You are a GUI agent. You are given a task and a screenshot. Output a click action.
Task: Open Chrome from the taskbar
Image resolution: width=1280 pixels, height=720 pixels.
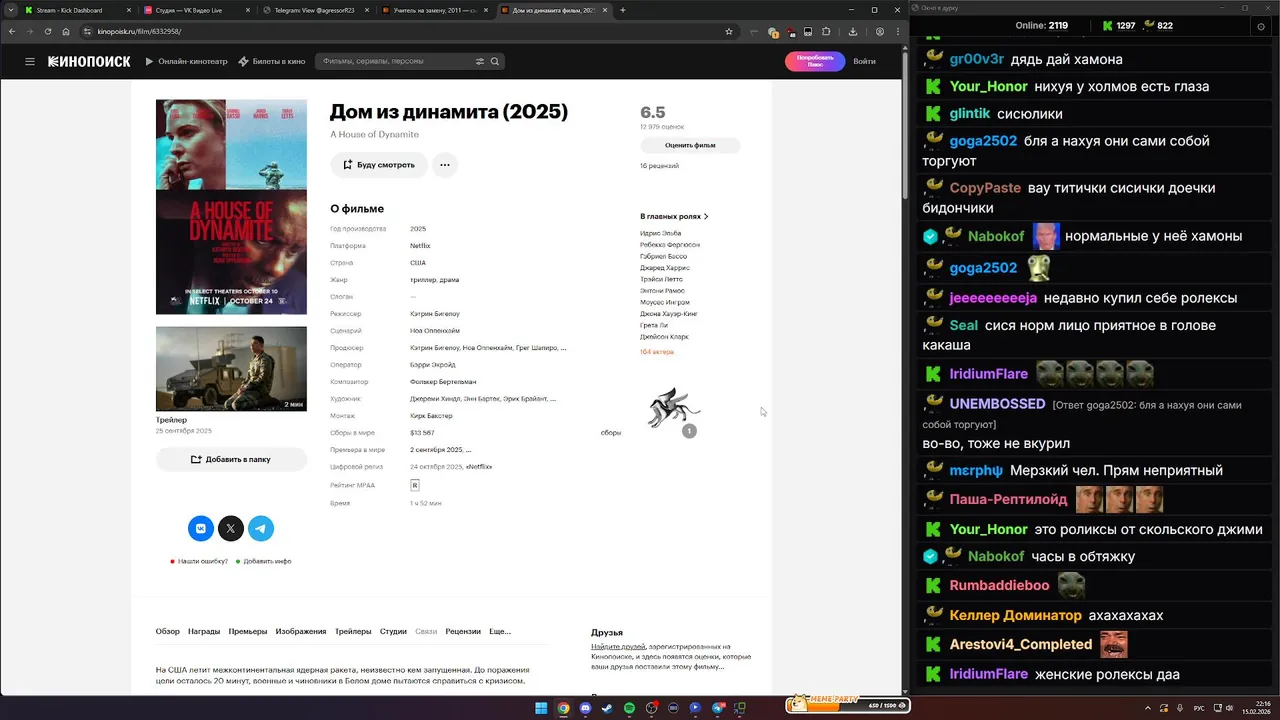[563, 708]
